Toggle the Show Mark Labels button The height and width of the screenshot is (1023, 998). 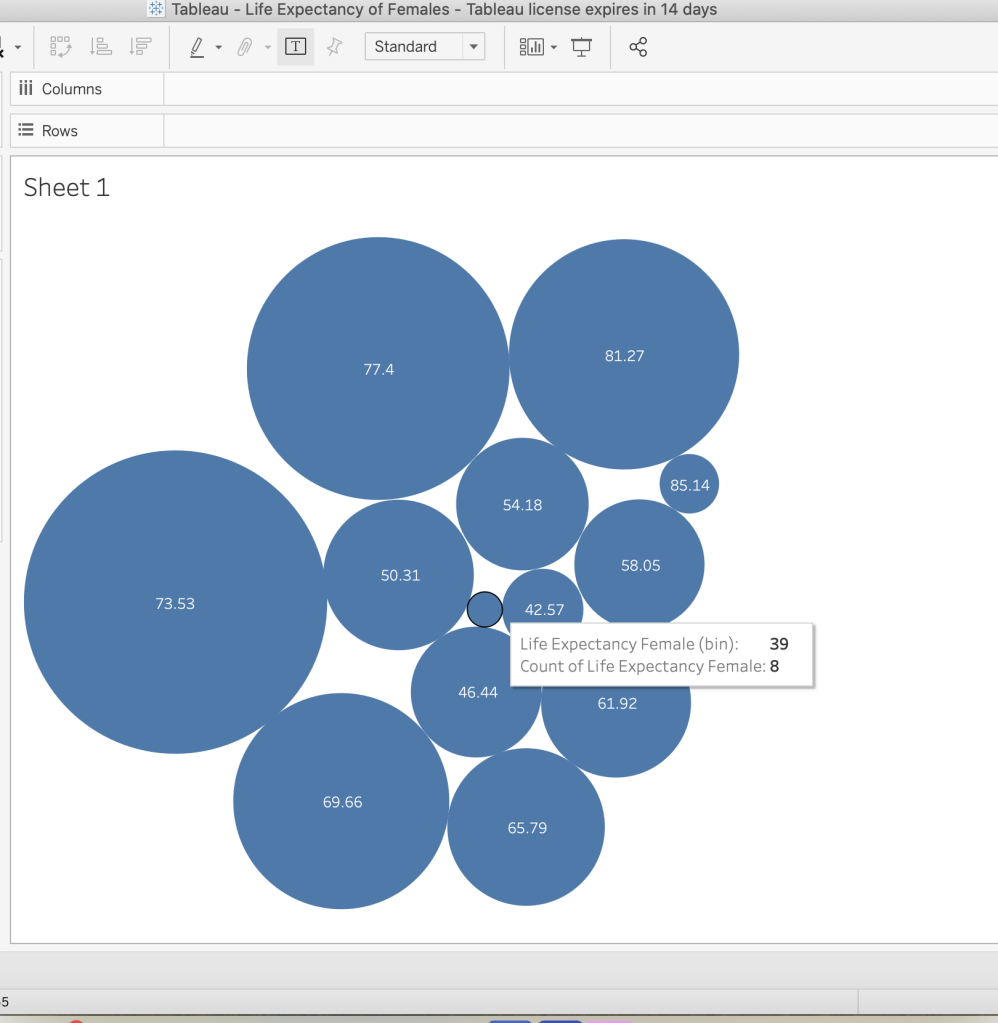point(295,47)
